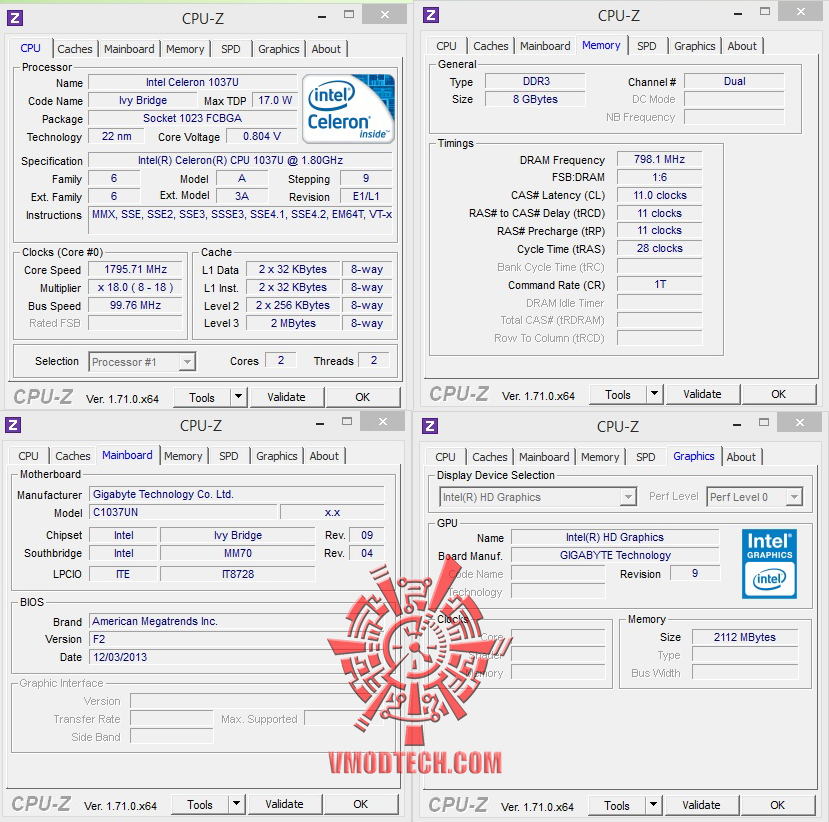Viewport: 829px width, 822px height.
Task: Click Validate button in CPU window
Action: pos(287,397)
